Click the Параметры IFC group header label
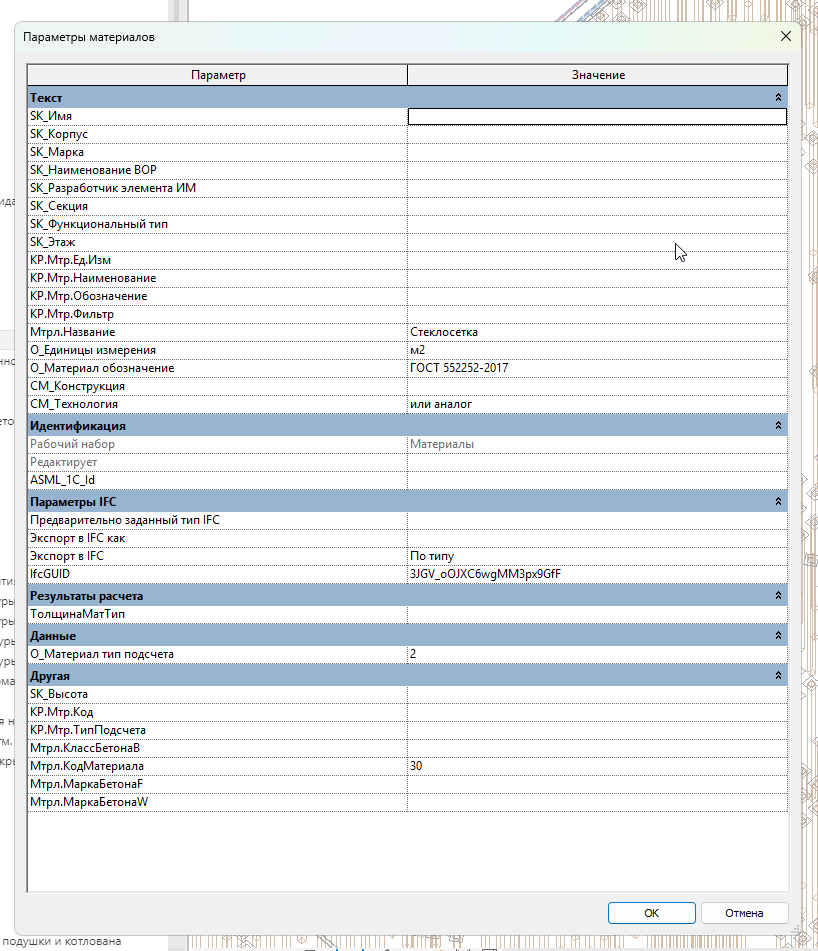 click(x=73, y=502)
